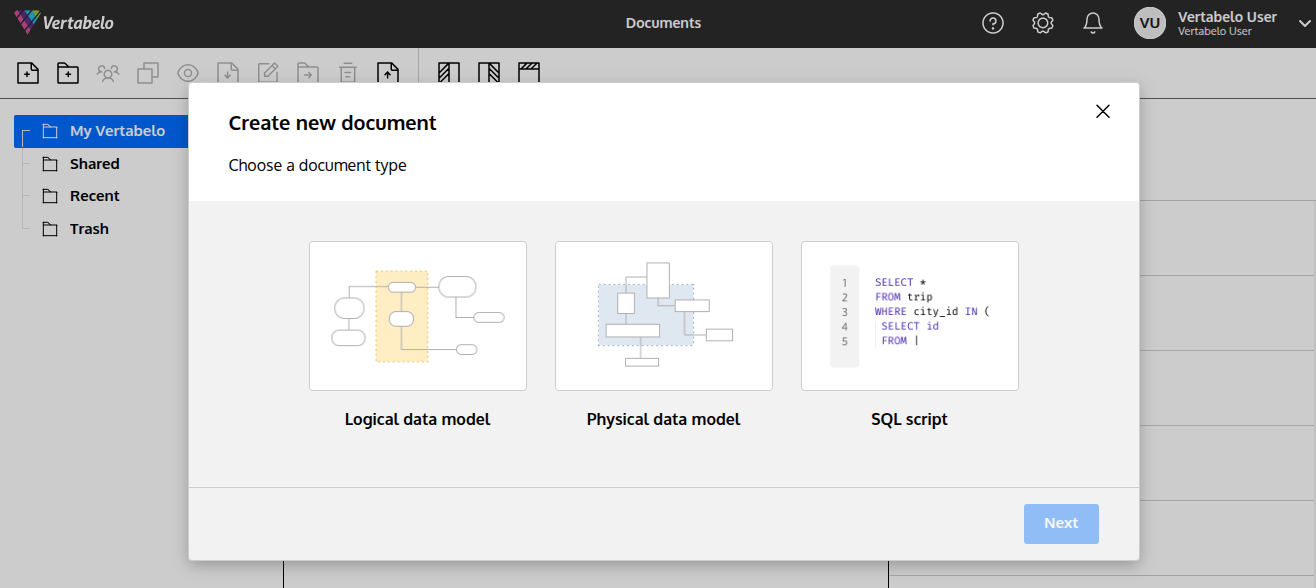Click the rename/edit toolbar icon

click(268, 73)
